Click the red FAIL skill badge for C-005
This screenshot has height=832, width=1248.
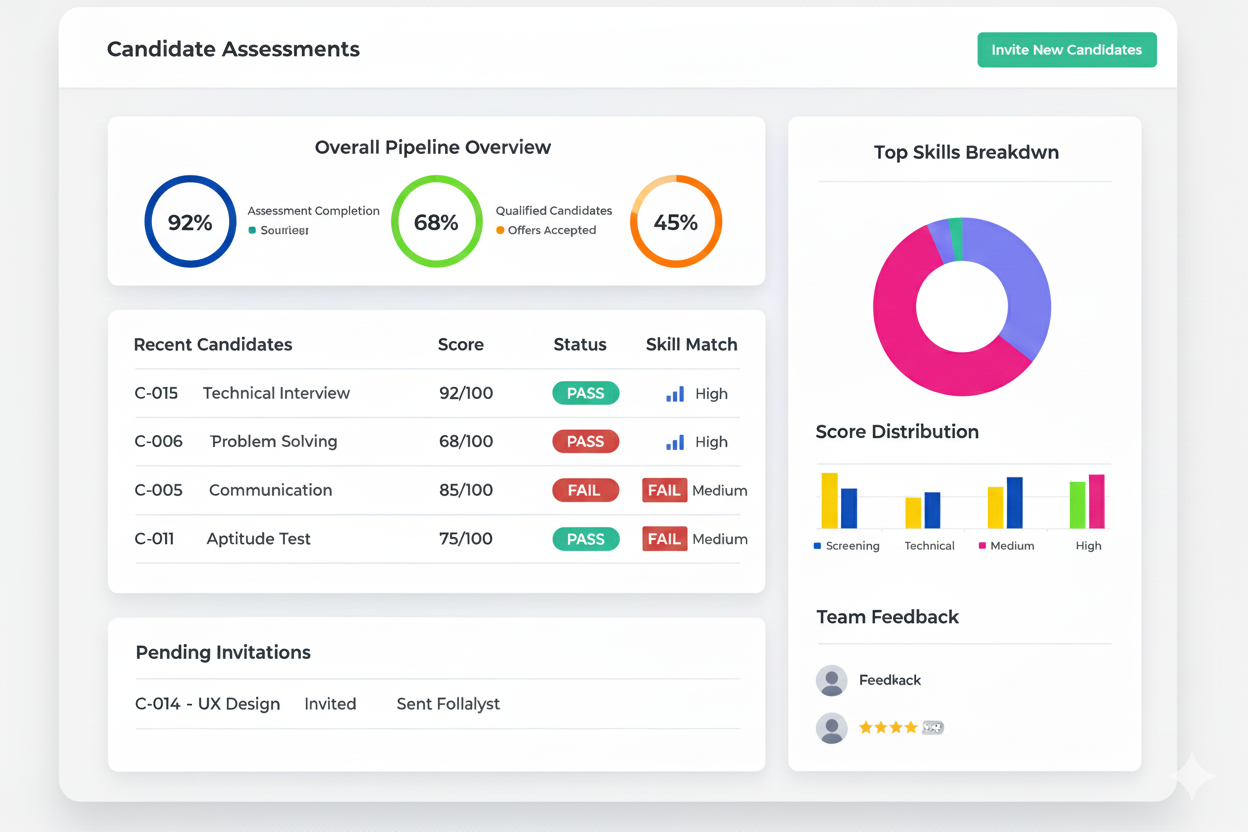pyautogui.click(x=664, y=490)
